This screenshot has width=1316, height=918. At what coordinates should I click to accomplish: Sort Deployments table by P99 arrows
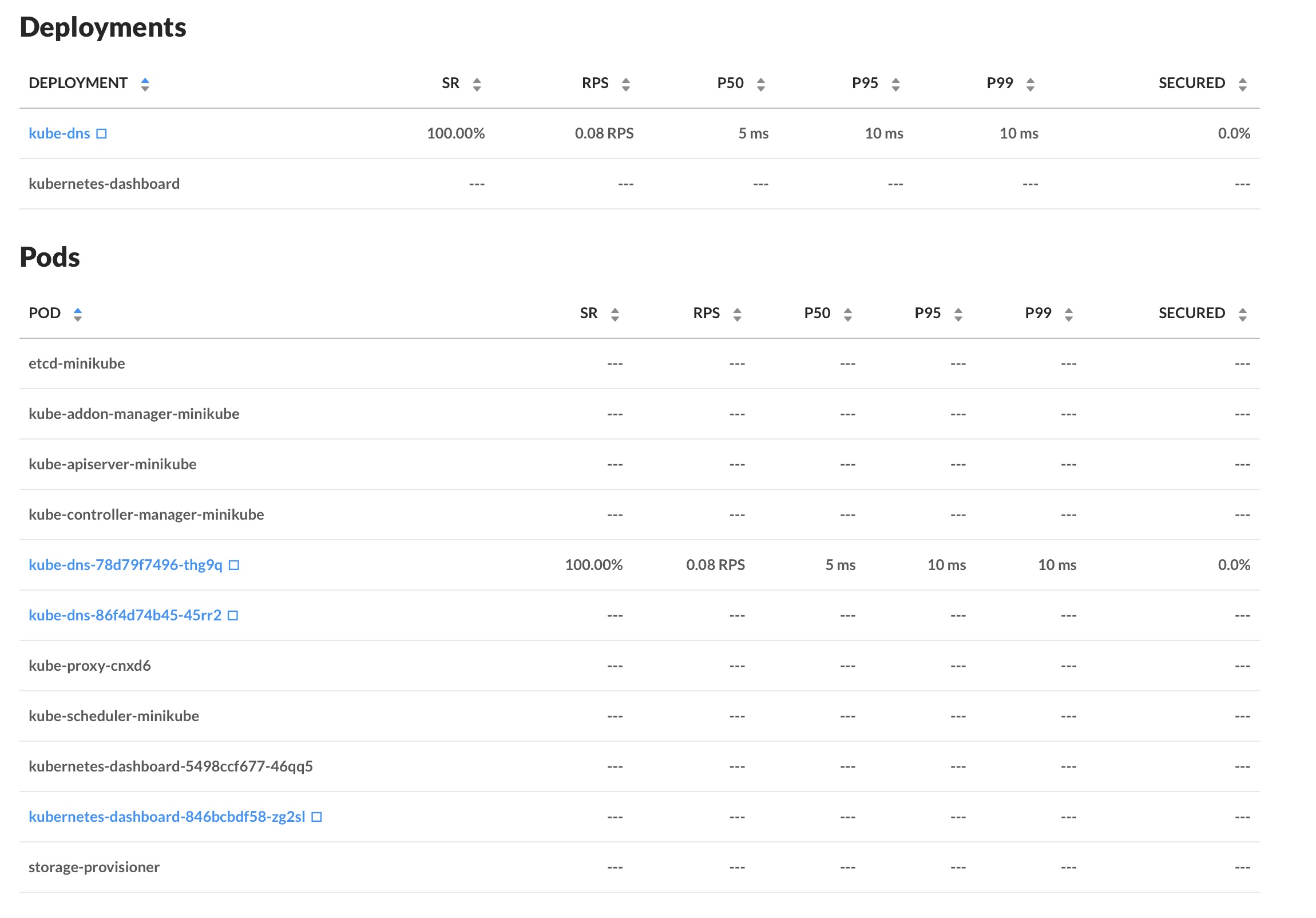[x=1030, y=84]
